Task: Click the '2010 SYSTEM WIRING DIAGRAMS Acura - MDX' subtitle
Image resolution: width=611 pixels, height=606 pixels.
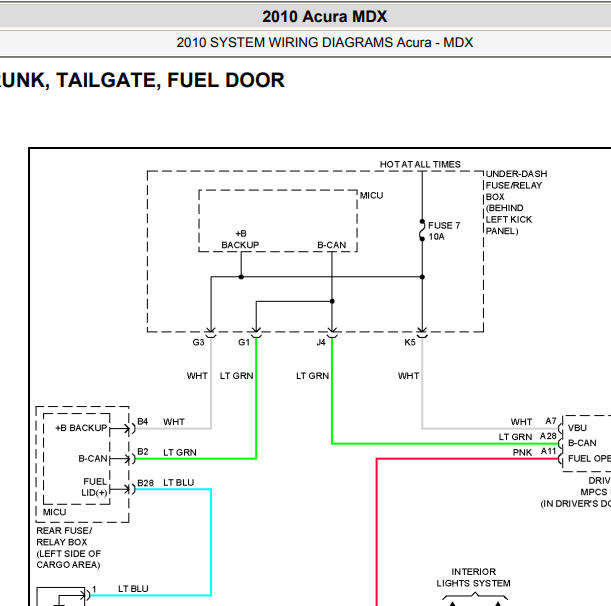Action: pyautogui.click(x=325, y=42)
